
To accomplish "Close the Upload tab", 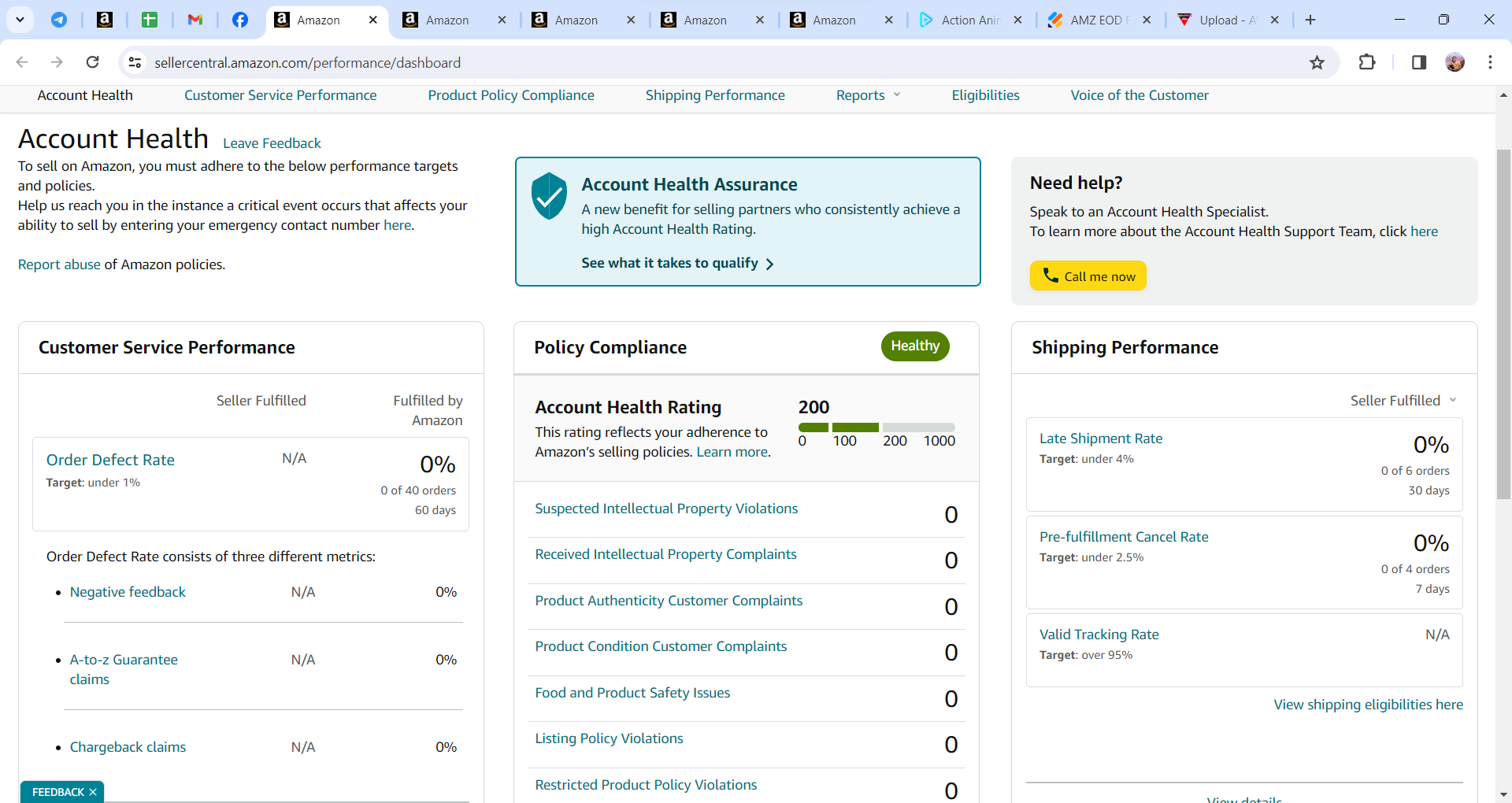I will coord(1275,20).
